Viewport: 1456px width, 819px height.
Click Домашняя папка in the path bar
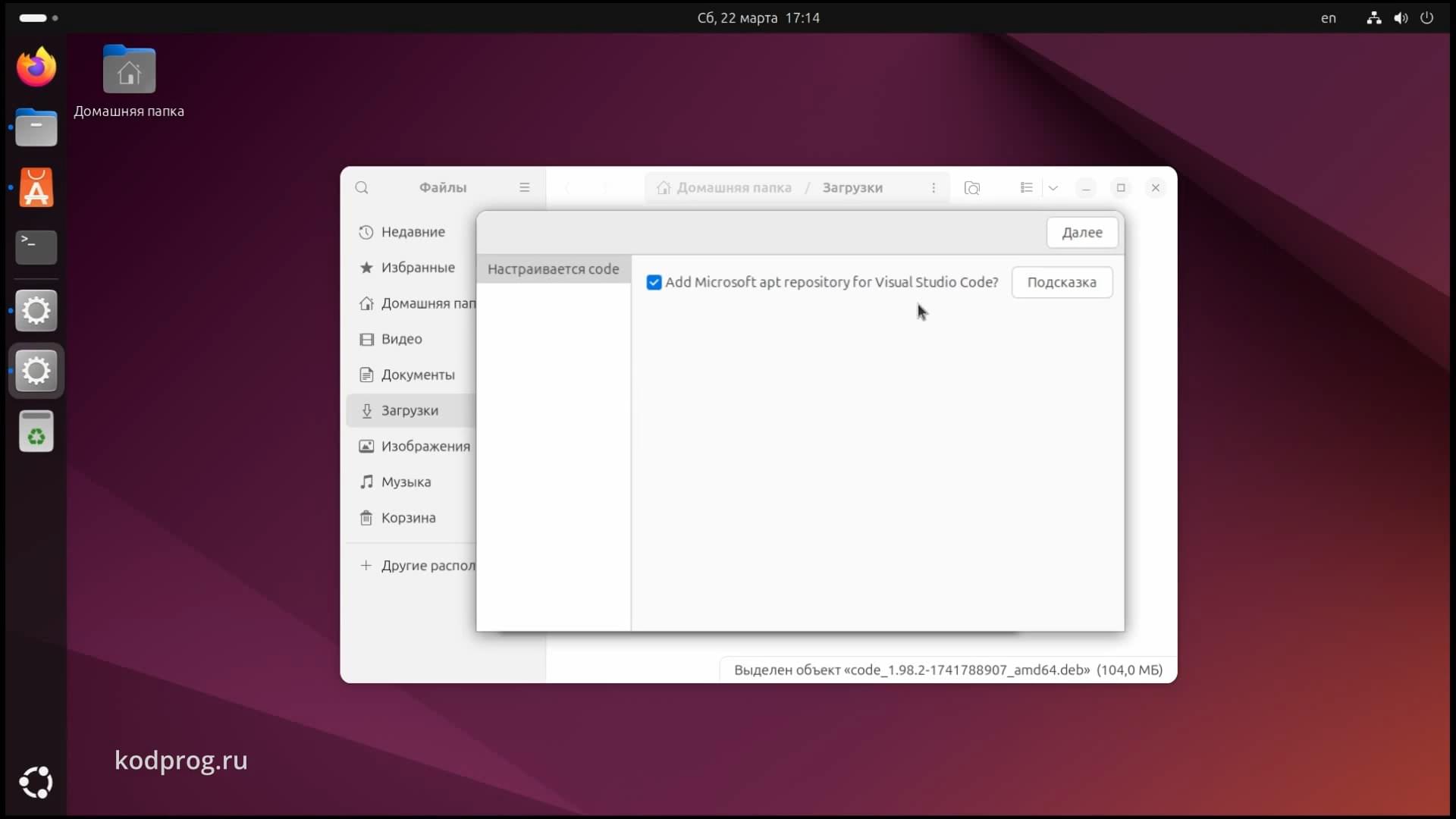724,187
